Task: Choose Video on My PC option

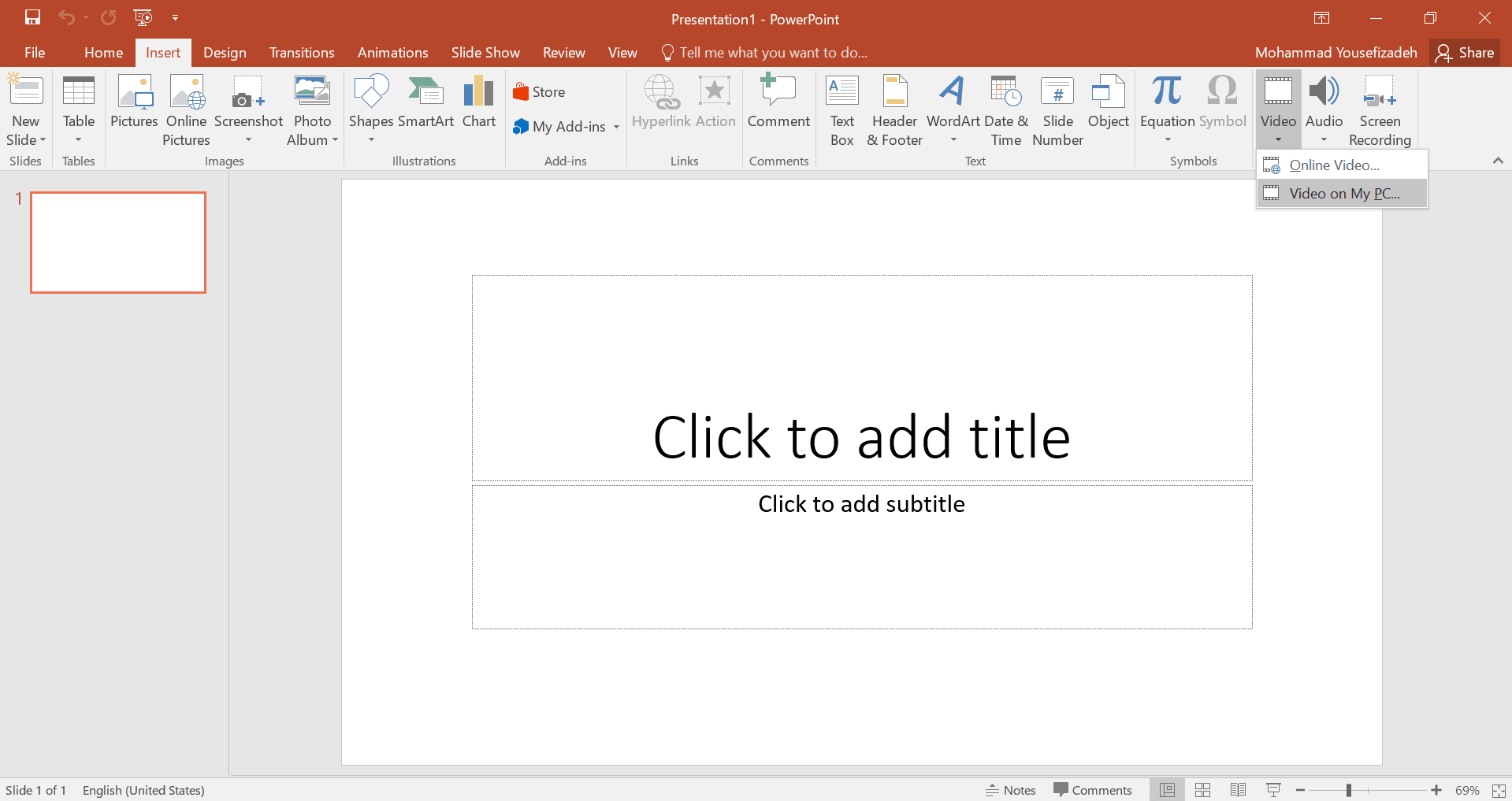Action: (x=1343, y=194)
